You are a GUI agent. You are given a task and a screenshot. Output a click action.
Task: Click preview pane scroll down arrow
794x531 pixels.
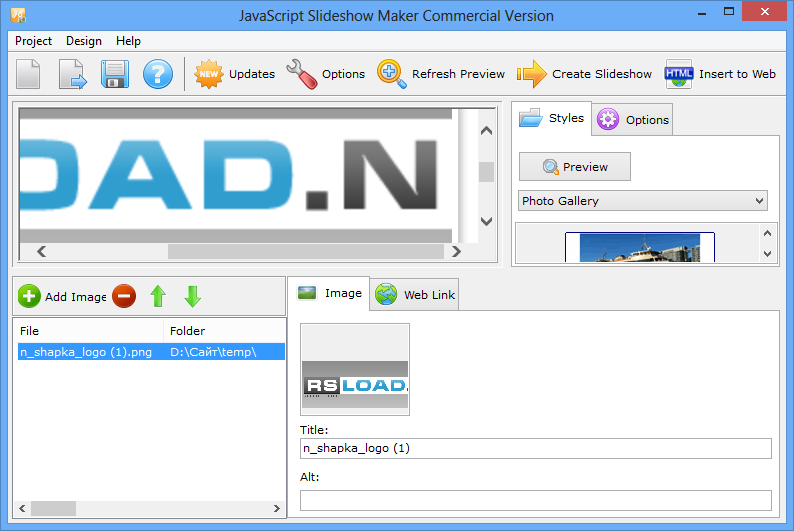click(x=486, y=221)
